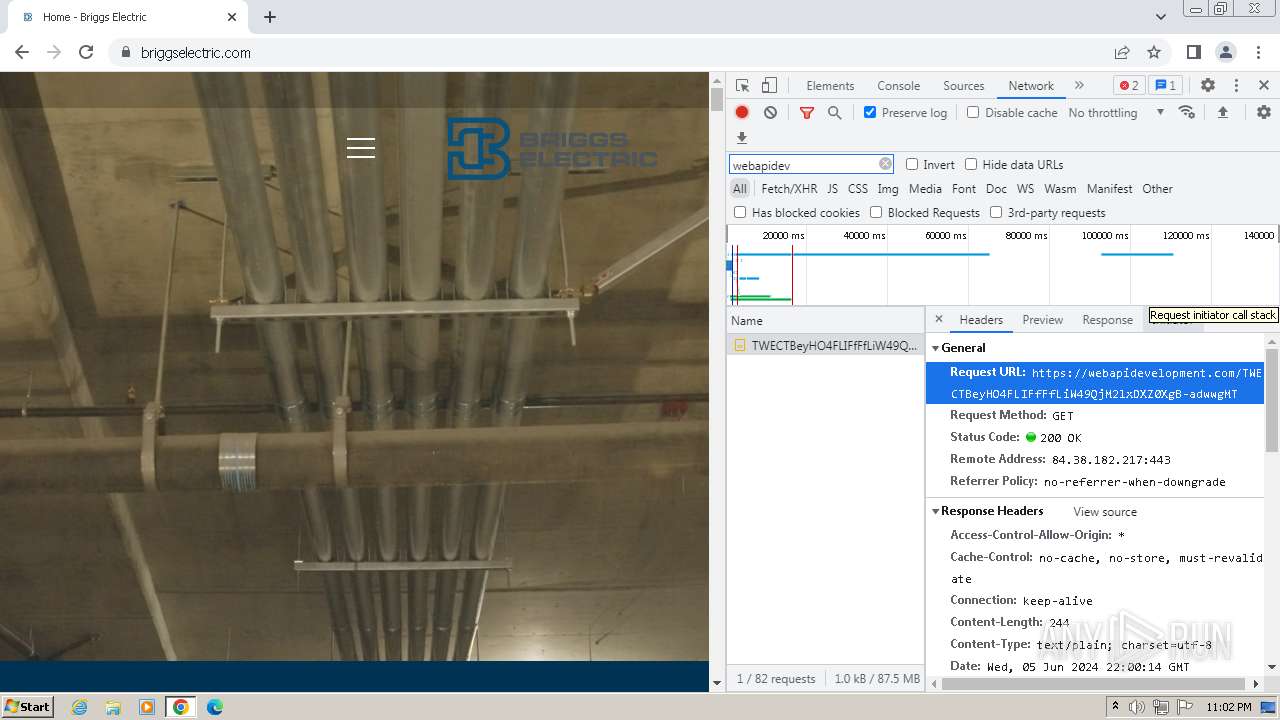1280x720 pixels.
Task: Click the Windows Start button
Action: click(x=27, y=707)
